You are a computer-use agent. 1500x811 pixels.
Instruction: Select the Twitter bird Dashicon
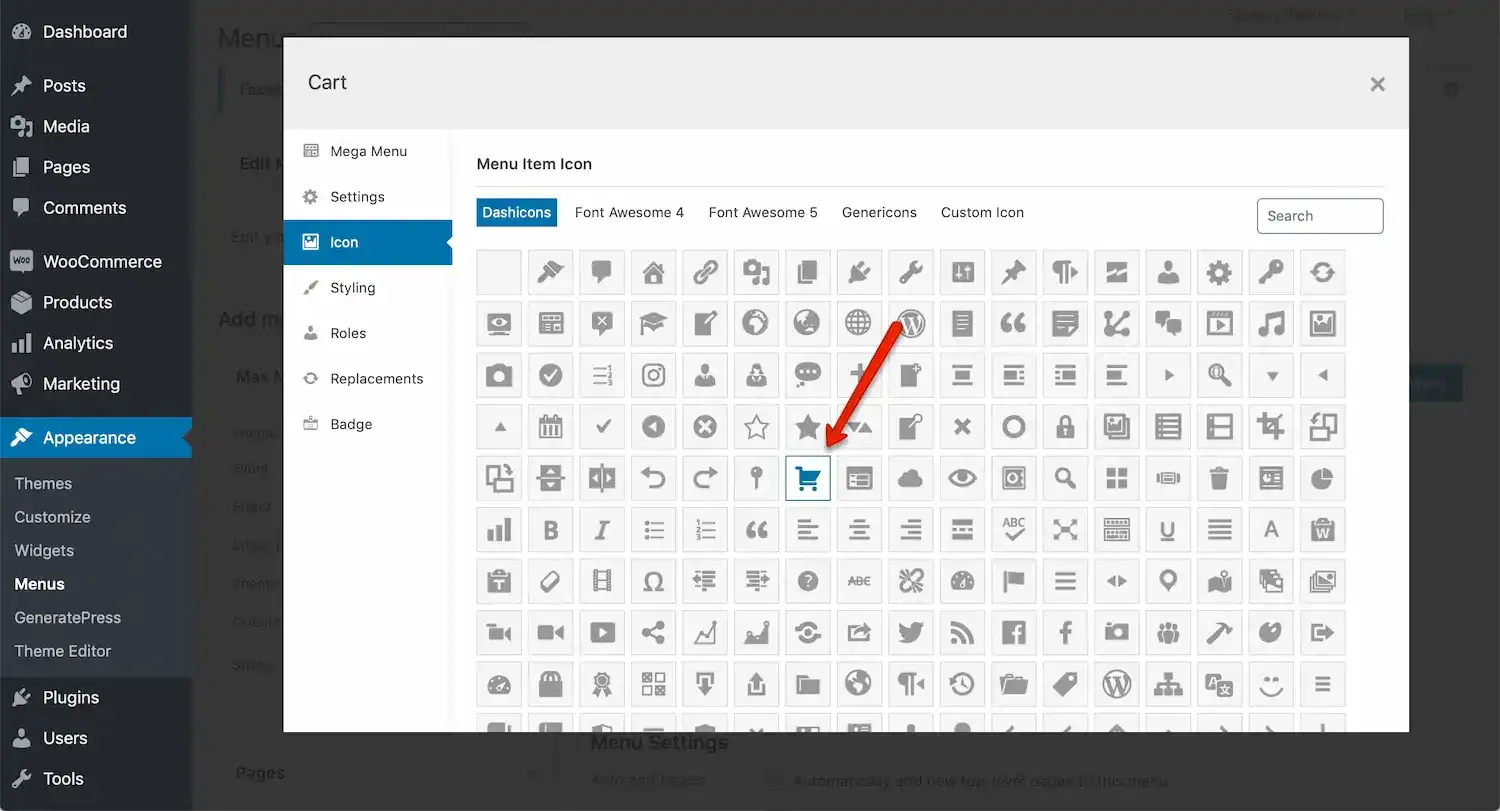(911, 632)
